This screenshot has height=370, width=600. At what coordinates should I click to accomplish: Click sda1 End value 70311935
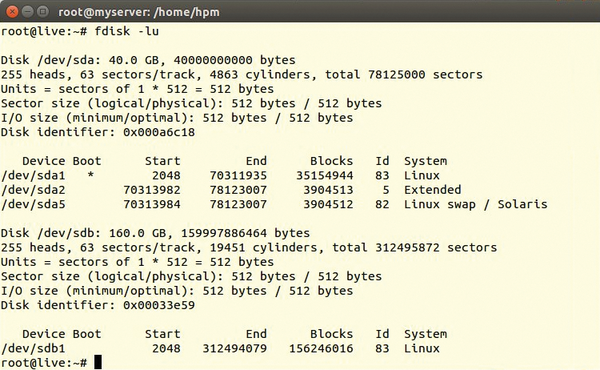238,176
